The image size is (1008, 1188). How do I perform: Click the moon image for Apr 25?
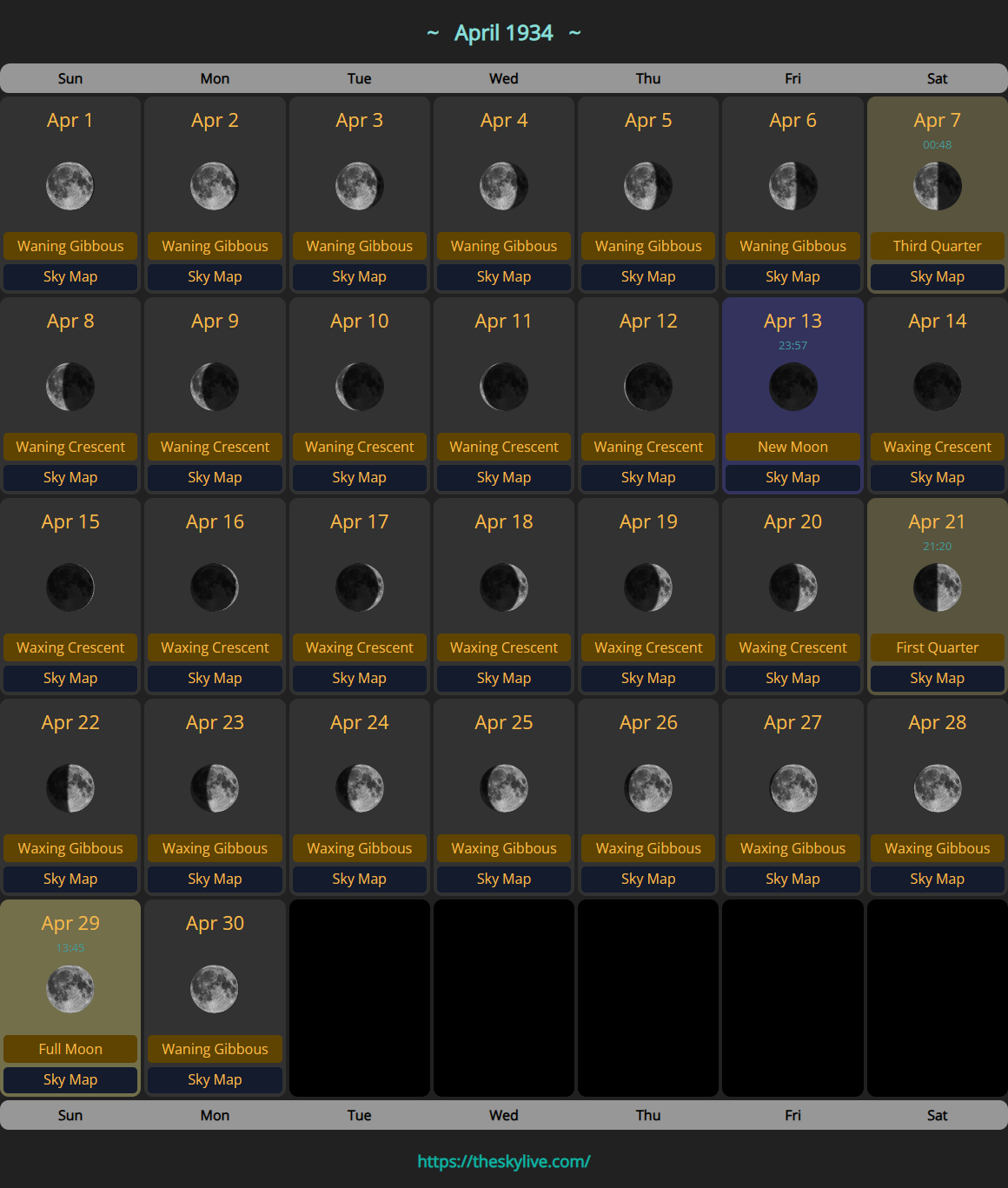(x=504, y=788)
